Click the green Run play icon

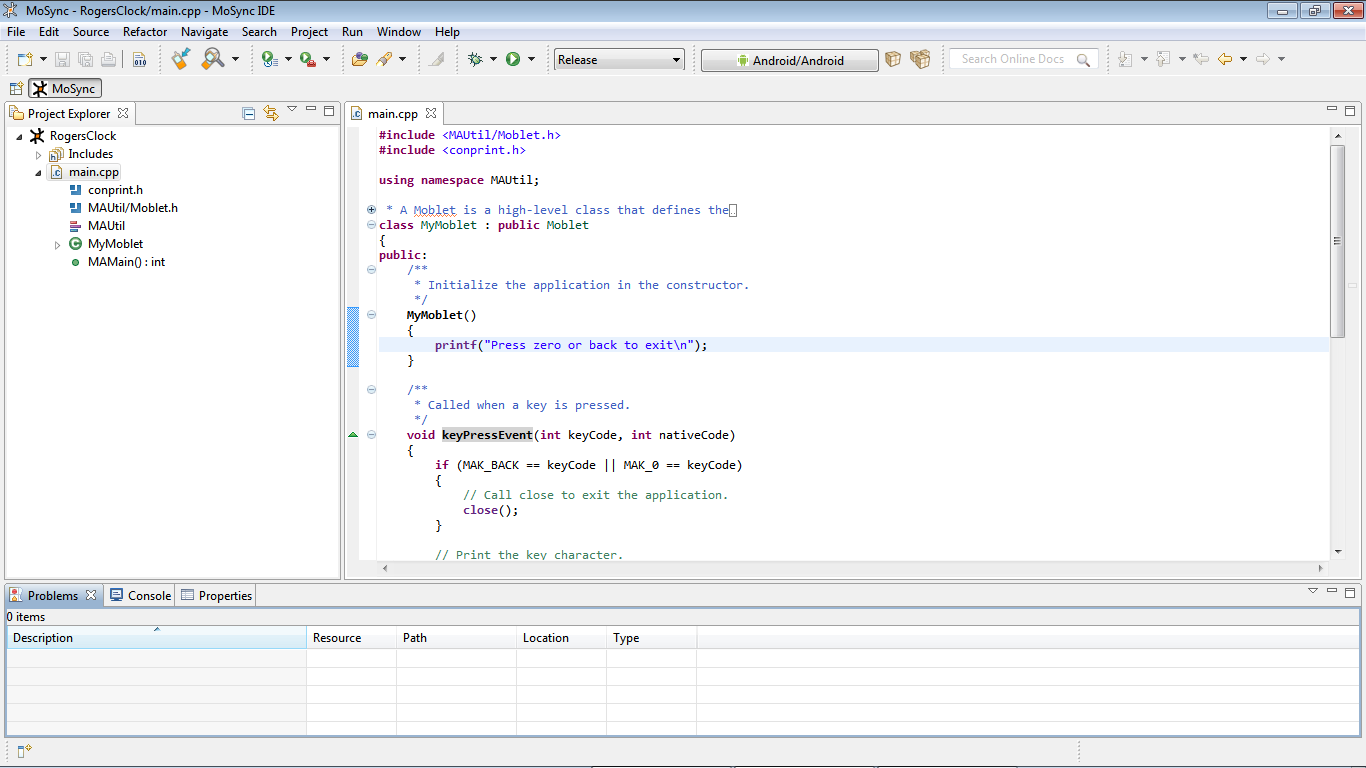tap(513, 60)
